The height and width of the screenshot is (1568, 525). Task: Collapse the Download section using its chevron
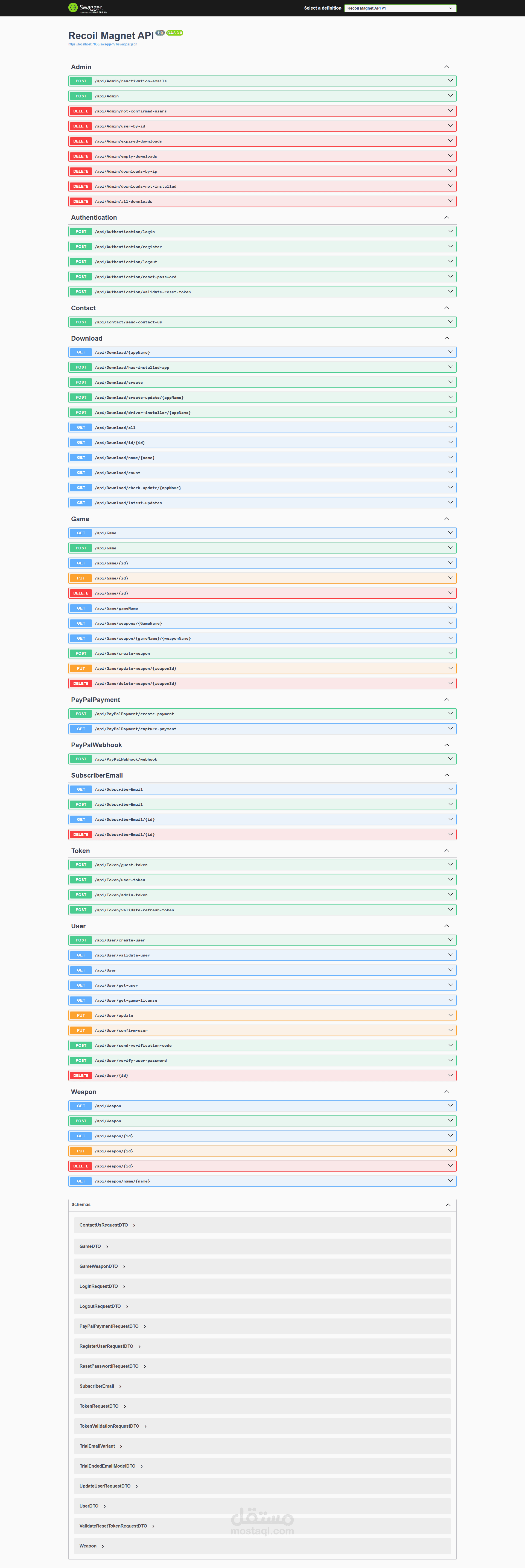(447, 338)
